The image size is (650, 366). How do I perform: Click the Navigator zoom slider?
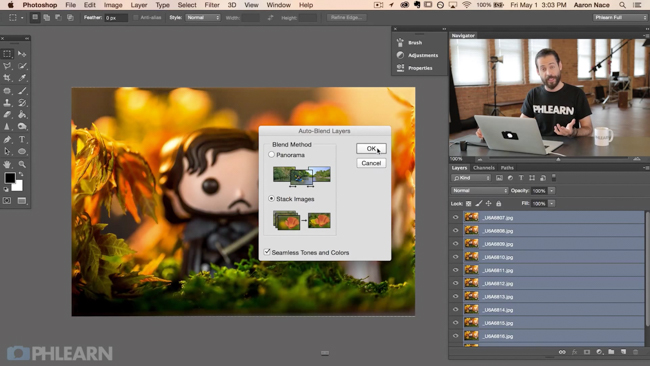558,159
